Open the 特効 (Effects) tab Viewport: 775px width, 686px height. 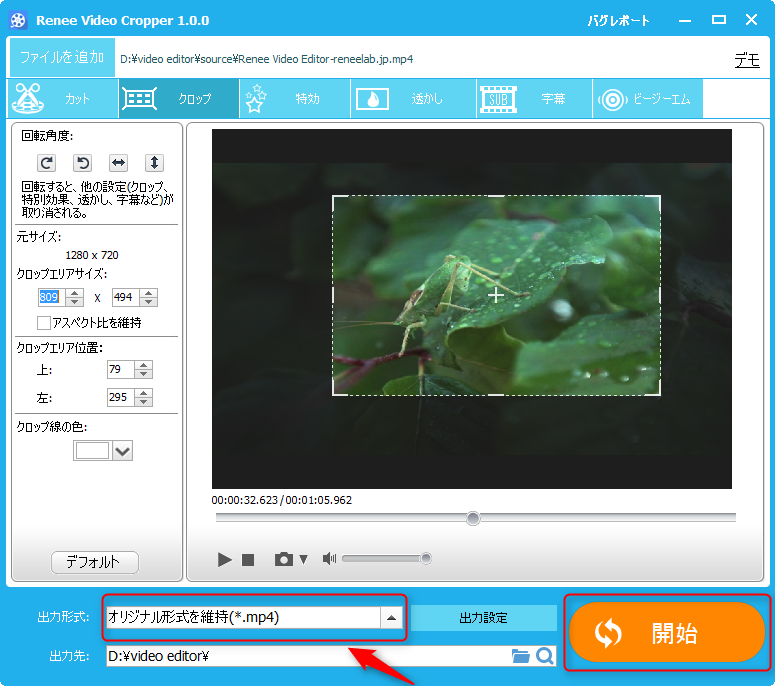(x=295, y=98)
